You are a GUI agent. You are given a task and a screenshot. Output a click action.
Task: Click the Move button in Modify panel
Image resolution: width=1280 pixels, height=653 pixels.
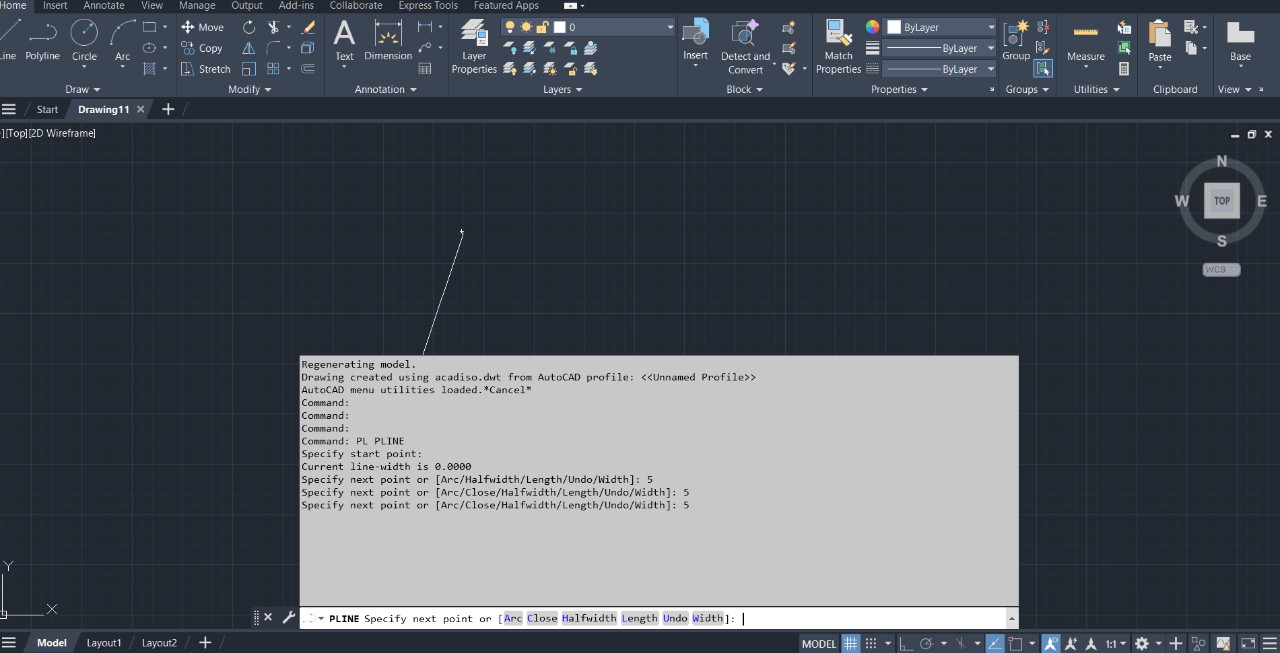pyautogui.click(x=202, y=27)
